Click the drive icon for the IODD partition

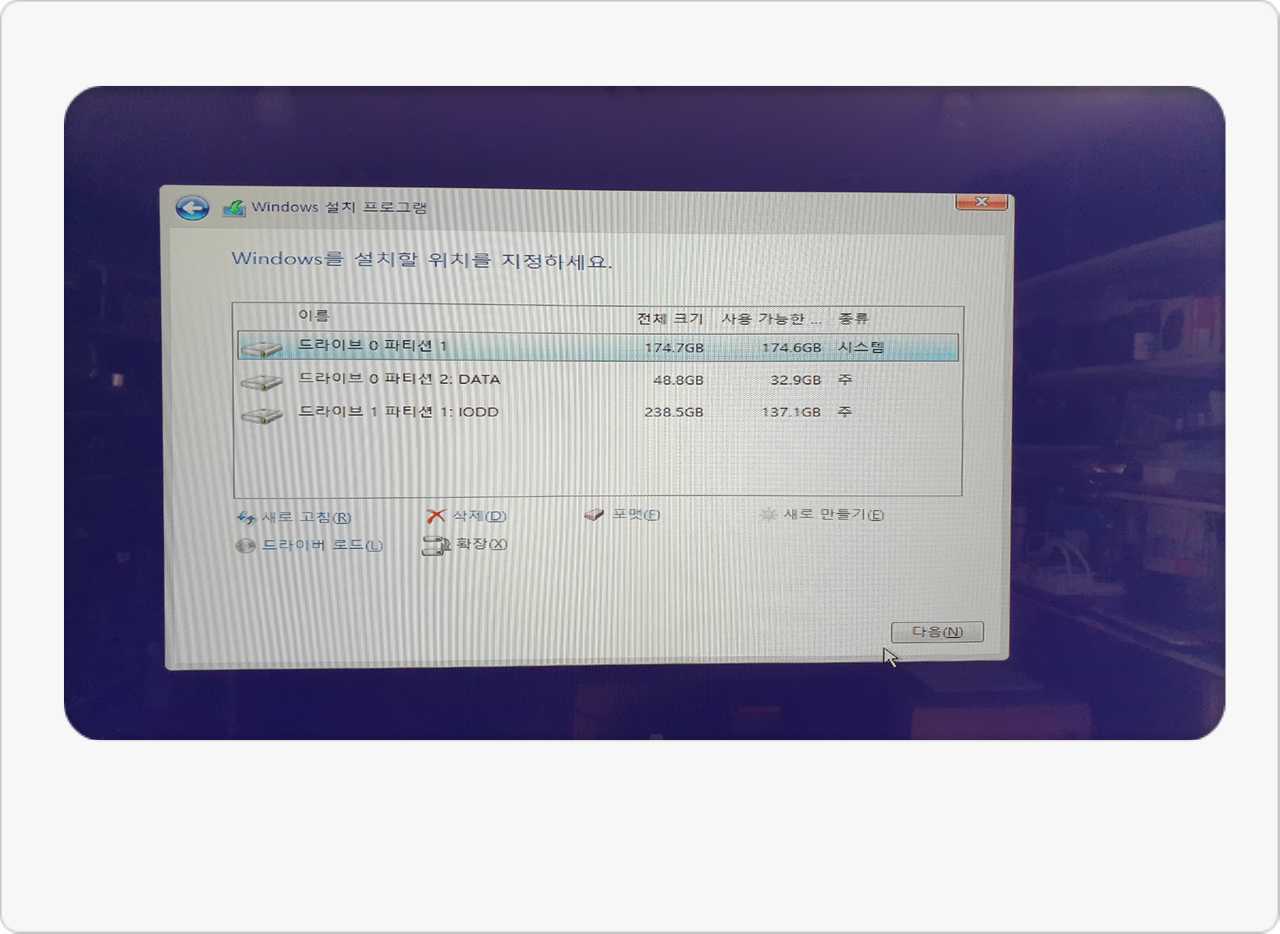[262, 414]
